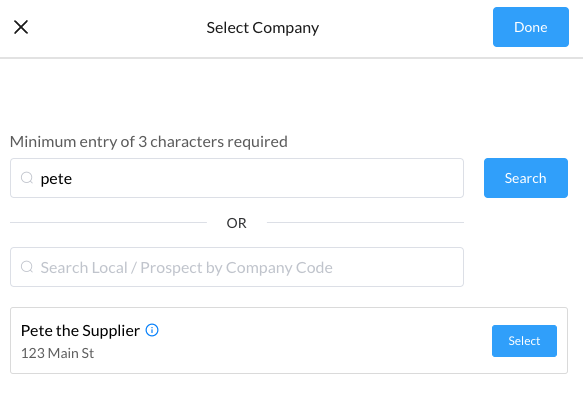Click the magnifier icon in the Company Code field

point(27,267)
